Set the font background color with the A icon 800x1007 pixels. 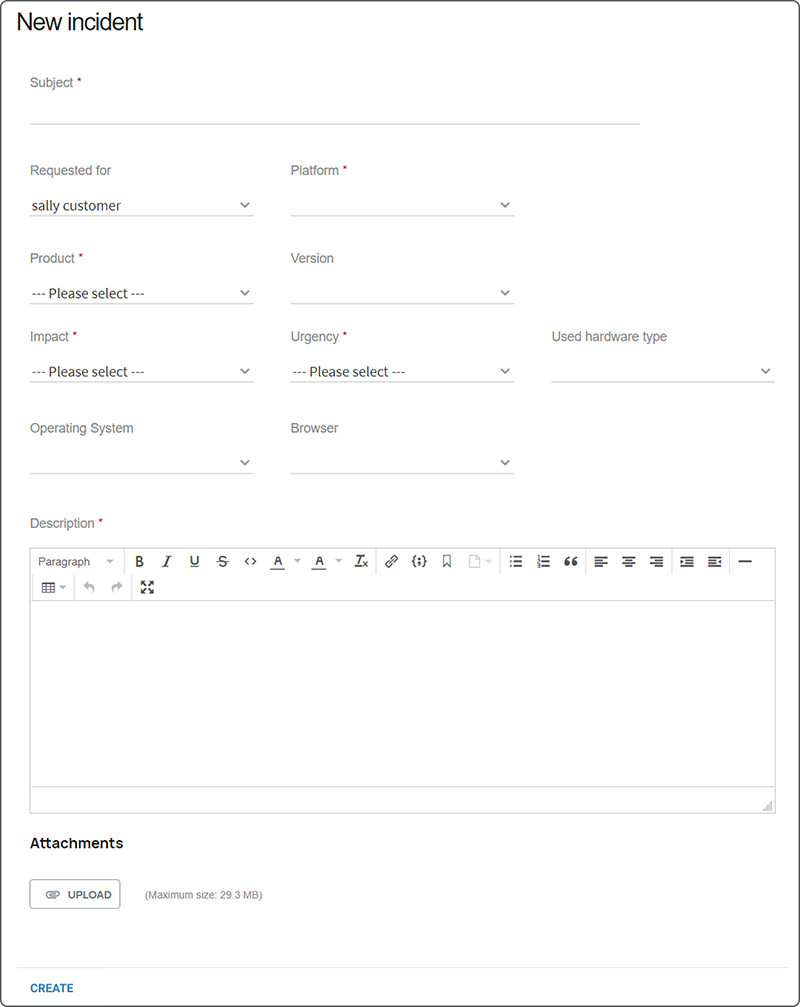[x=319, y=561]
